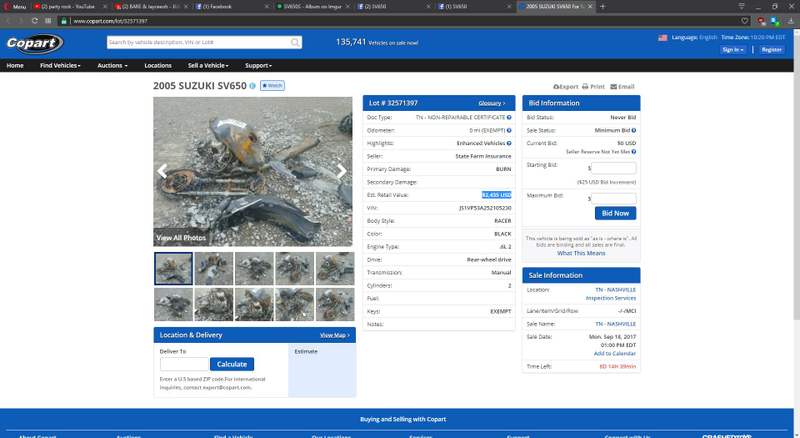Open What This Means link
Viewport: 800px width, 438px height.
tap(581, 253)
